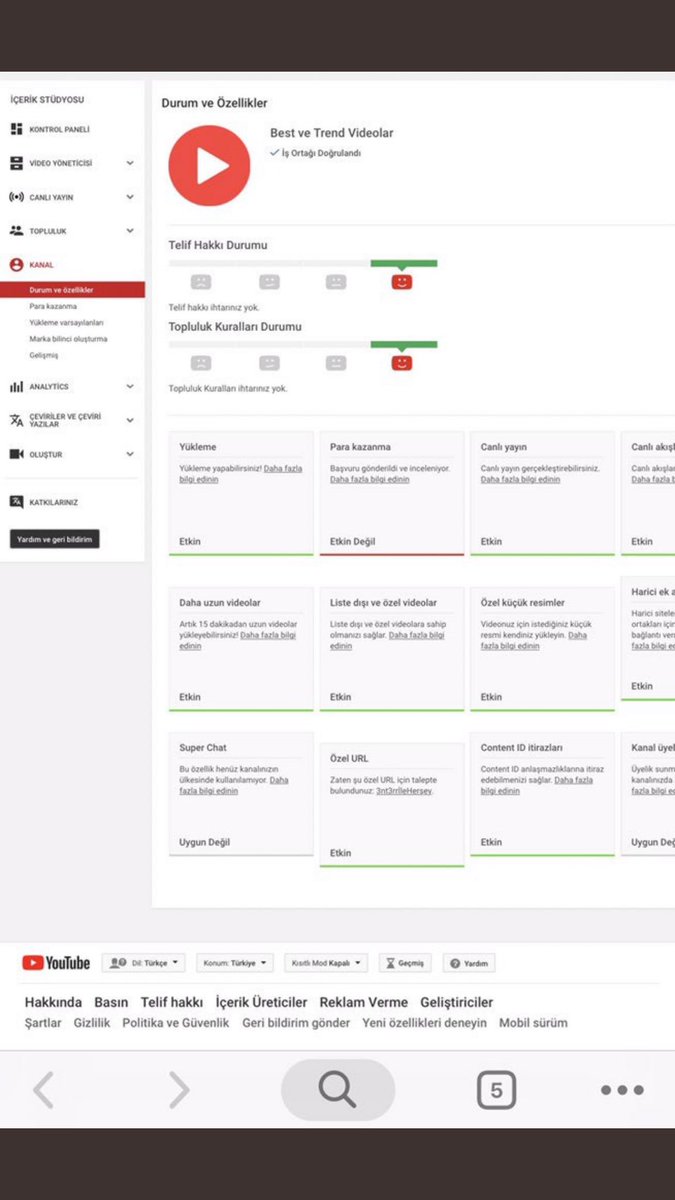Open the Basın footer link

pos(111,1002)
